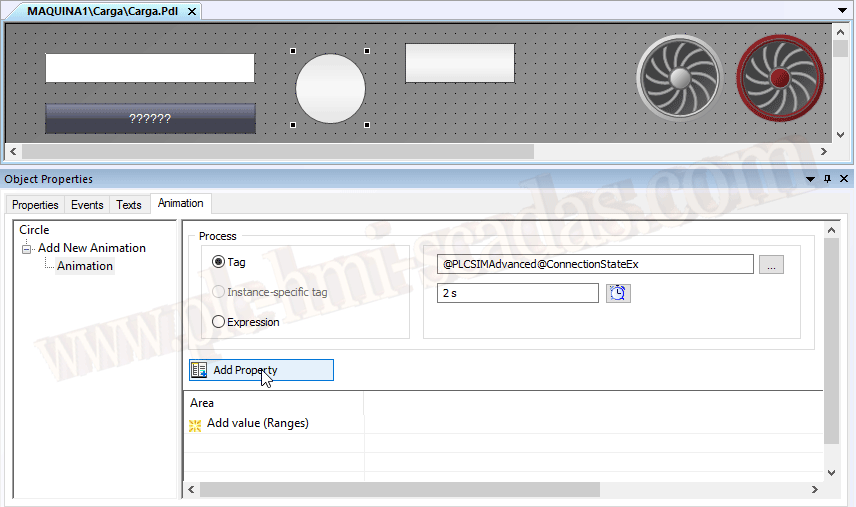Choose the Expression radio option

[x=218, y=322]
